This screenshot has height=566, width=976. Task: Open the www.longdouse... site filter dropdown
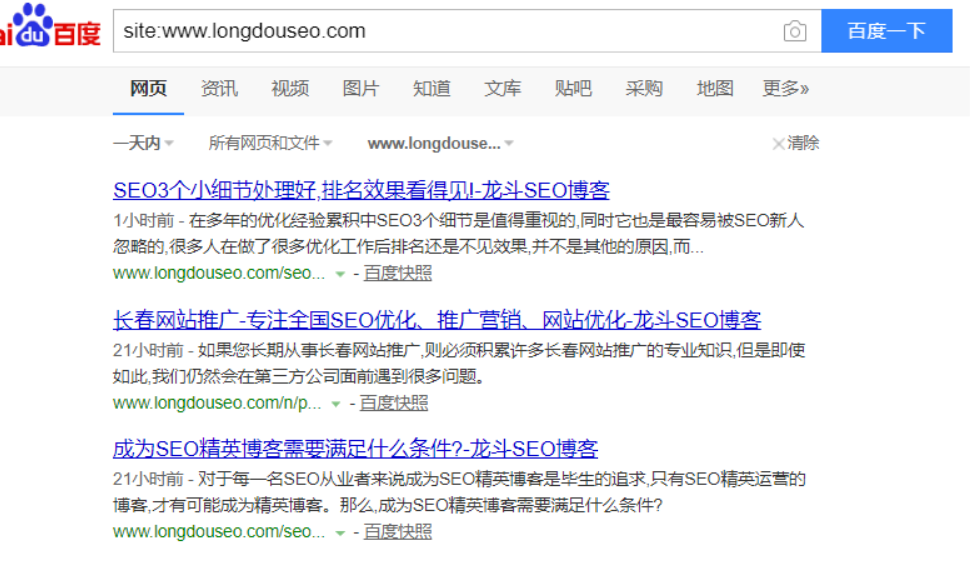click(x=443, y=144)
